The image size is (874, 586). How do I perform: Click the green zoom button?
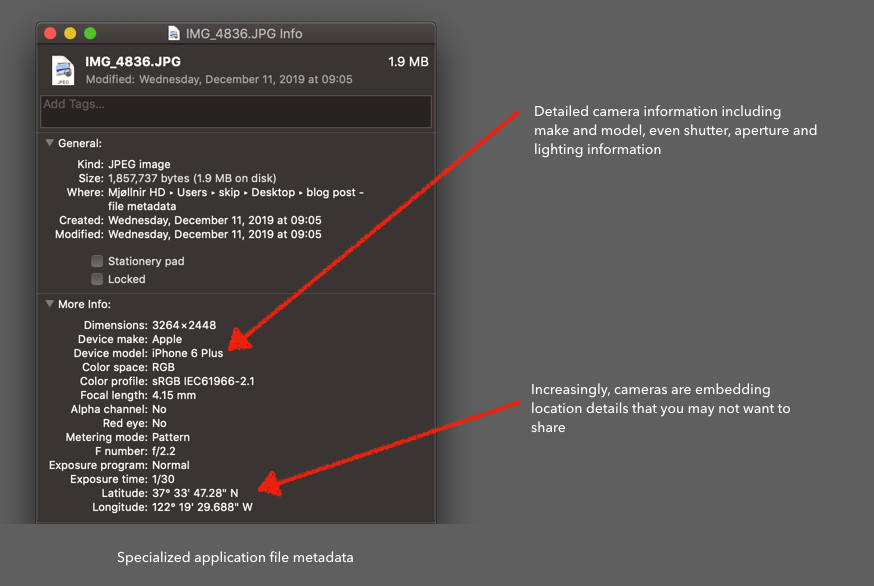(89, 32)
